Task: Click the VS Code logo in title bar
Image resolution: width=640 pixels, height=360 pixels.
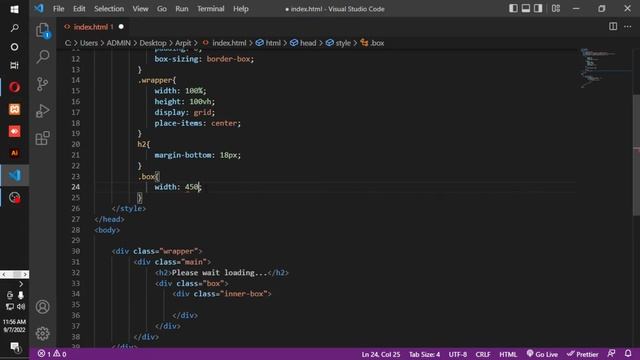Action: tap(39, 9)
